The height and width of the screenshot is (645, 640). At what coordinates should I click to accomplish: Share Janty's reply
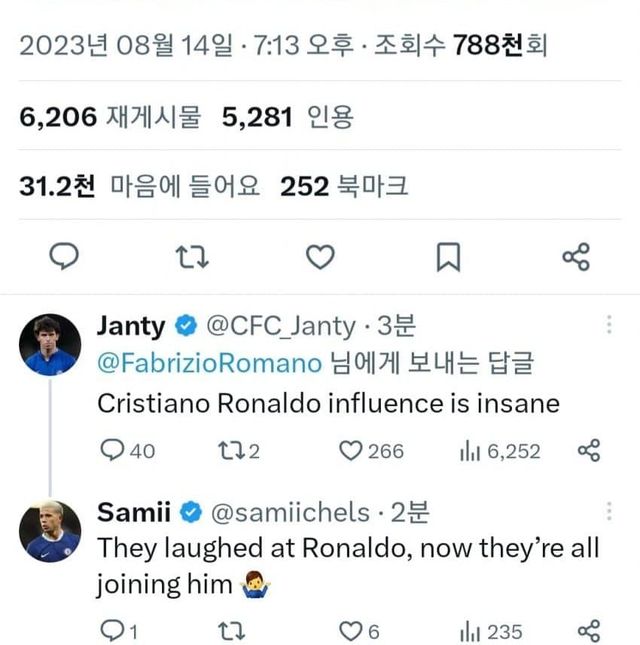click(589, 451)
